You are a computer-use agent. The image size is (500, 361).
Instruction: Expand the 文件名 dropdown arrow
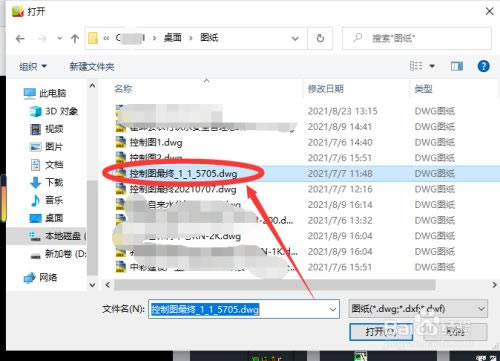pyautogui.click(x=333, y=309)
